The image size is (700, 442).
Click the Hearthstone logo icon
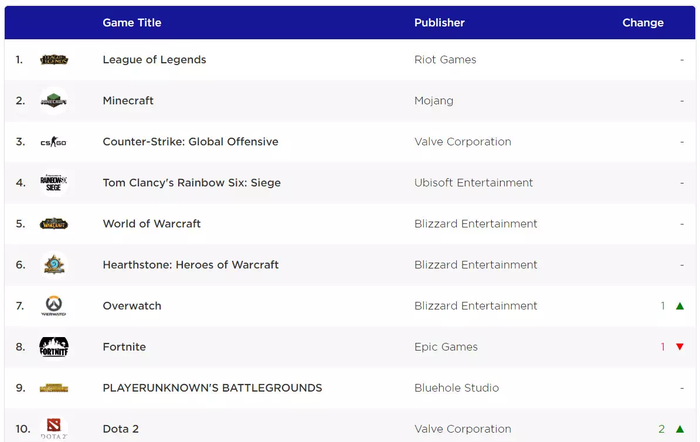54,265
